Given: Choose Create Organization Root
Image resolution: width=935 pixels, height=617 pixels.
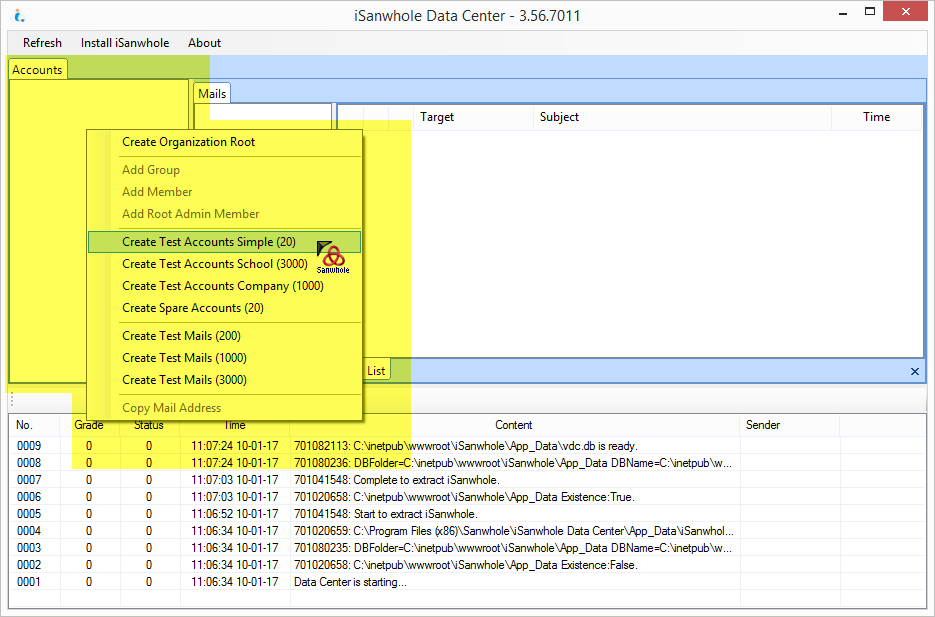Looking at the screenshot, I should pos(224,142).
